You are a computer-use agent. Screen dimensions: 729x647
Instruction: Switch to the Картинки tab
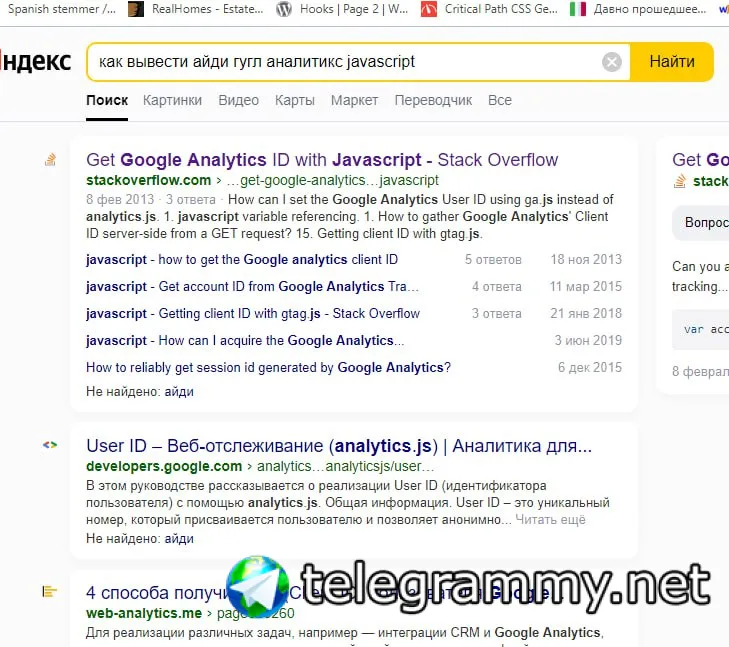pyautogui.click(x=172, y=100)
